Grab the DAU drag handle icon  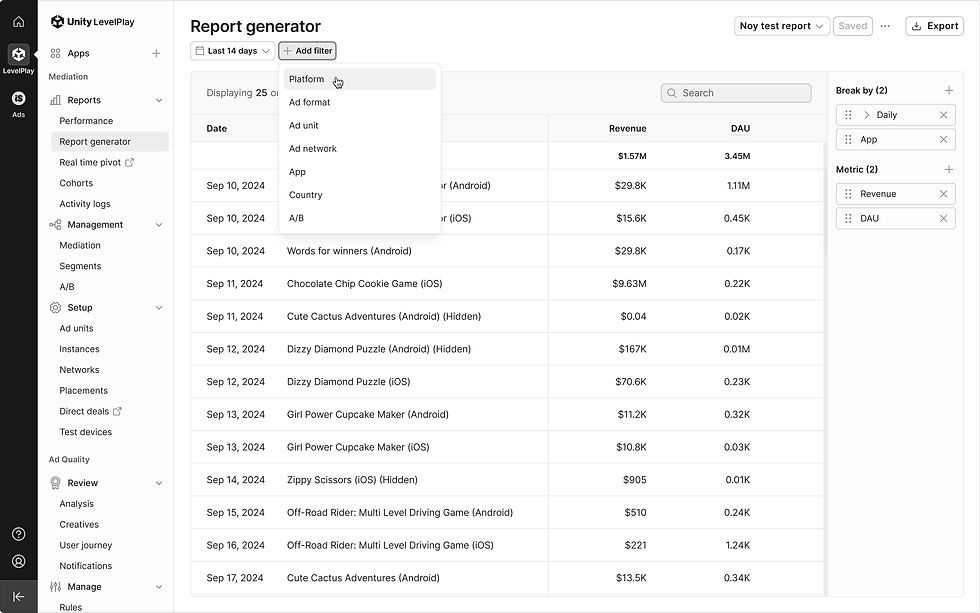coord(848,218)
